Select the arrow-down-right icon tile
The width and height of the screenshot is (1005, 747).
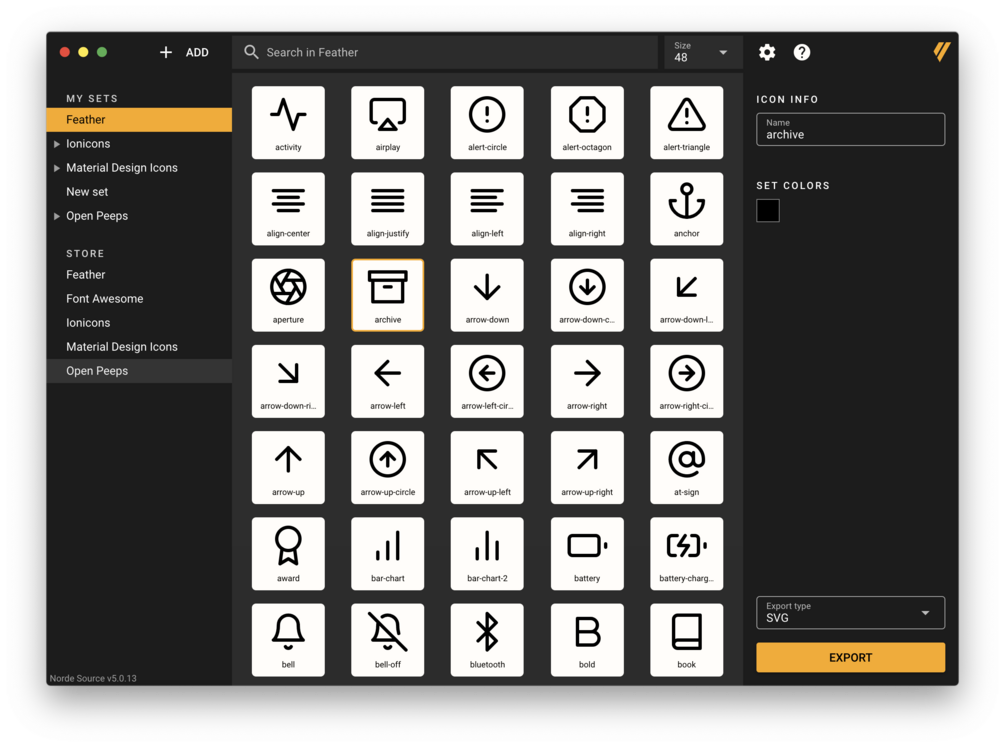pos(288,381)
